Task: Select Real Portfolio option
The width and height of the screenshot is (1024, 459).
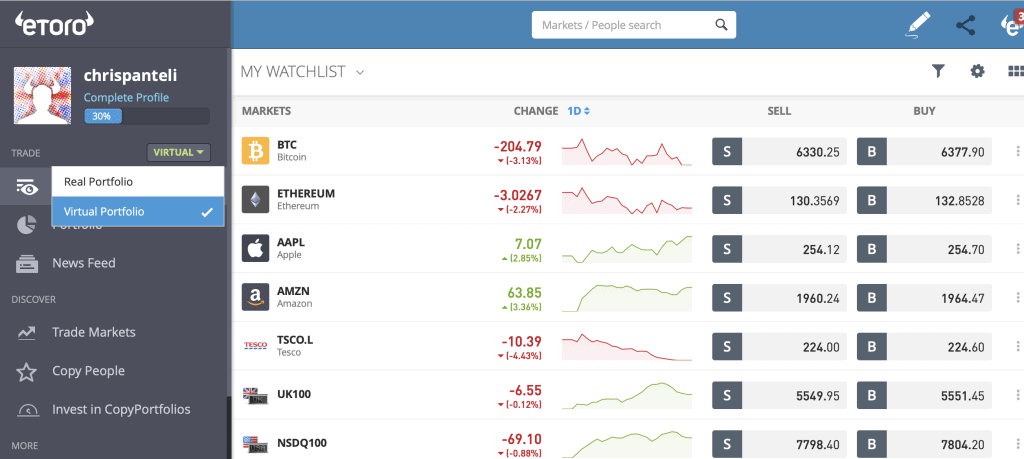Action: pos(138,182)
